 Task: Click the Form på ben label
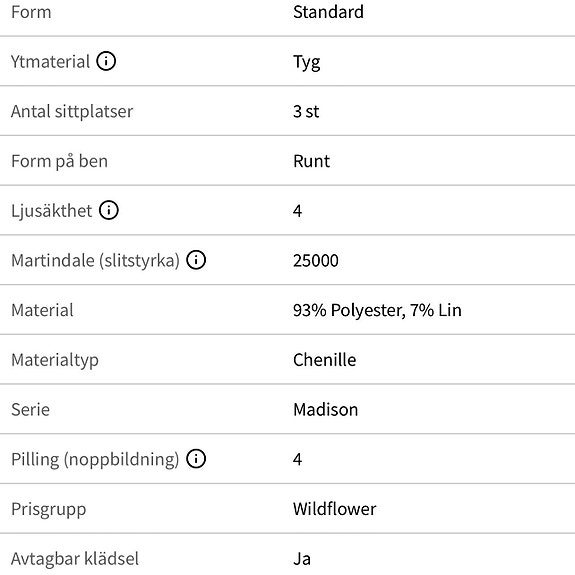click(x=59, y=161)
